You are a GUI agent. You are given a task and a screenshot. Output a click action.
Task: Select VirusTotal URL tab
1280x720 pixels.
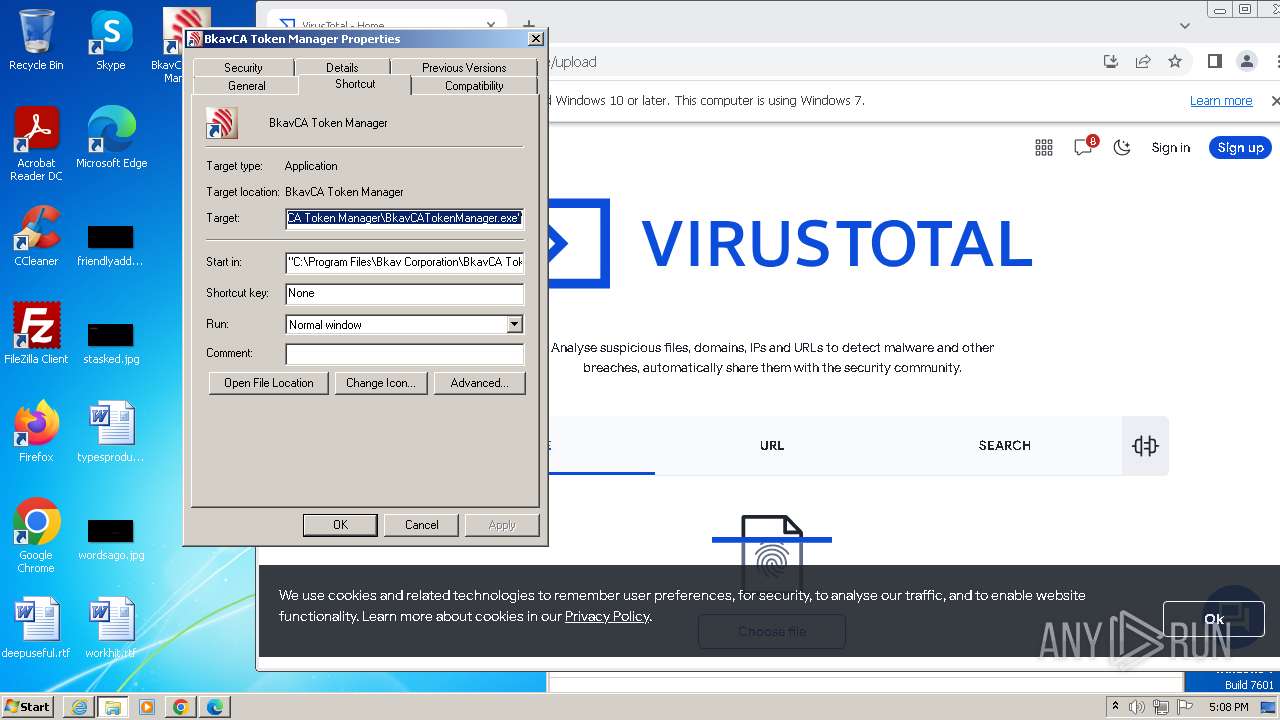(772, 446)
